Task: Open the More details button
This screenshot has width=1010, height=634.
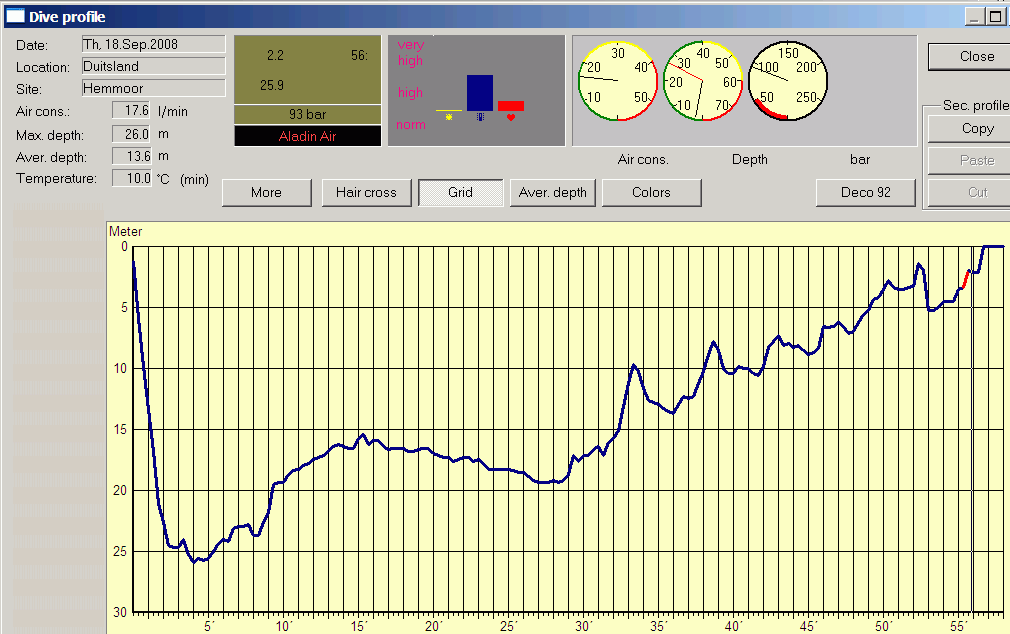Action: coord(266,193)
